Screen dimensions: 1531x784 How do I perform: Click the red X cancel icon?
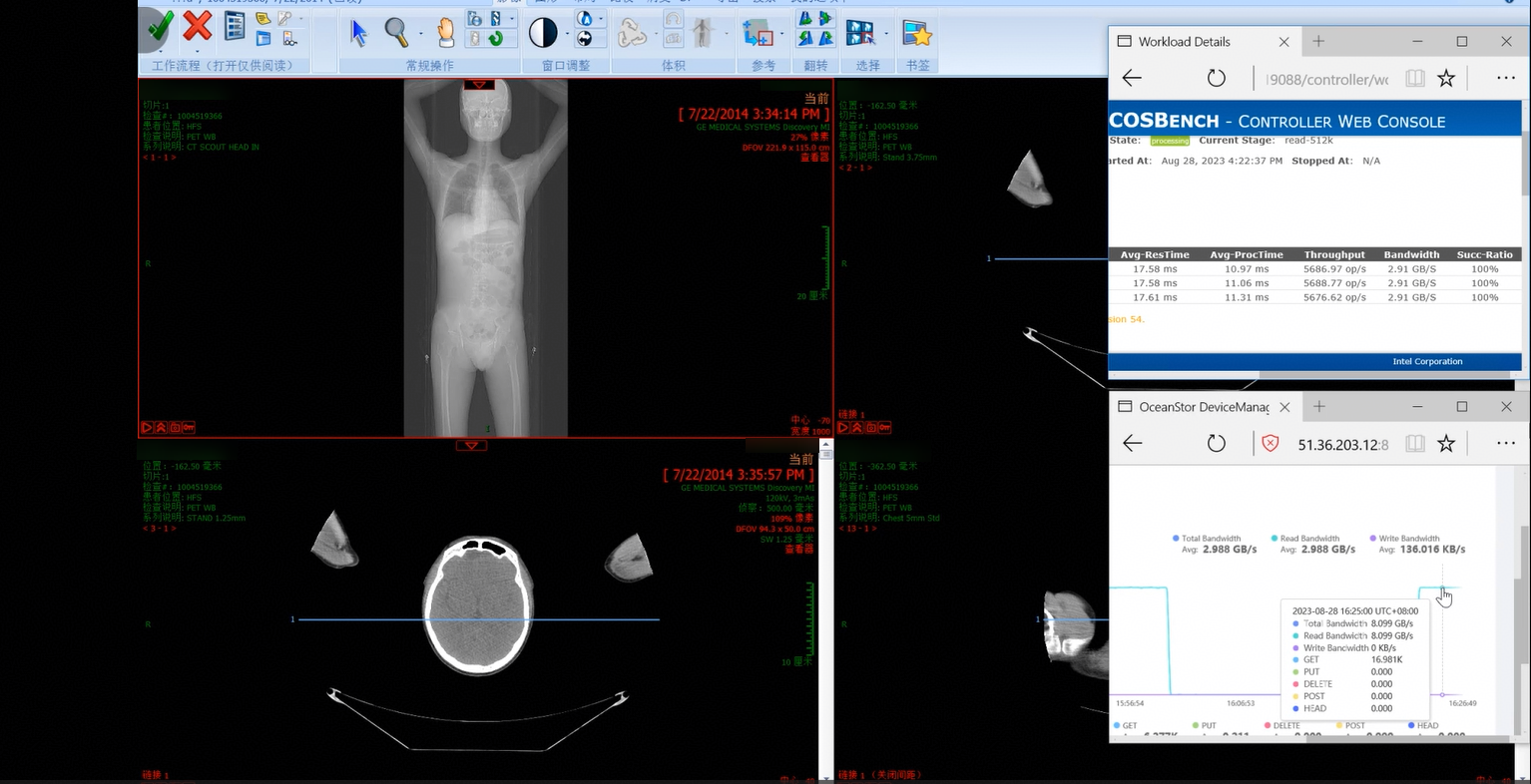point(198,25)
